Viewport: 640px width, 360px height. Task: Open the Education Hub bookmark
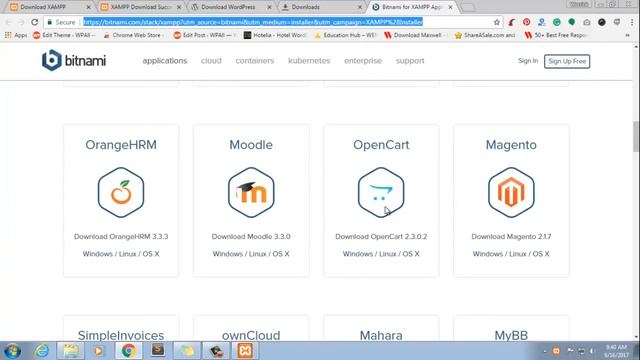pyautogui.click(x=345, y=36)
